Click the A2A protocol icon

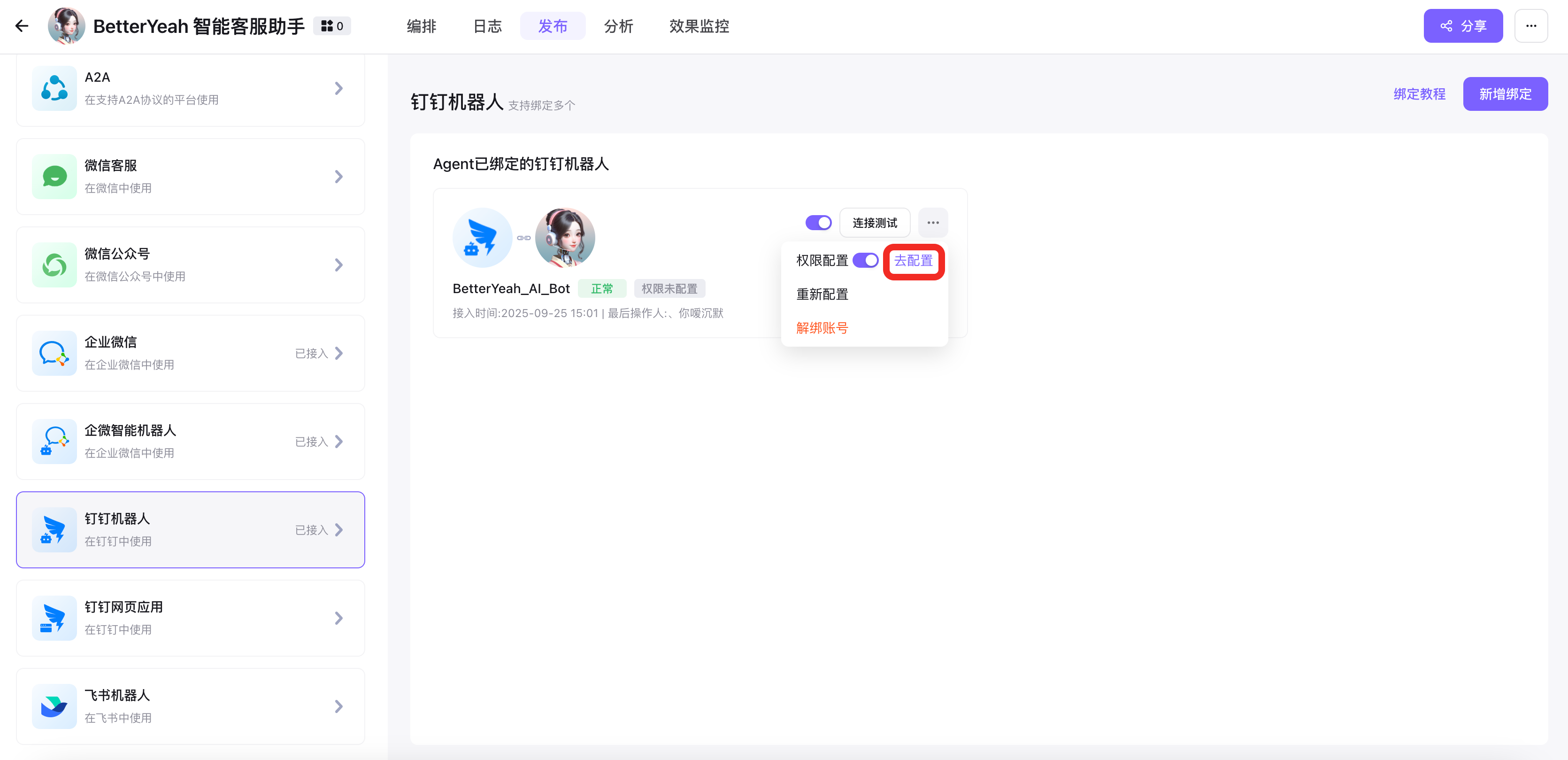54,88
